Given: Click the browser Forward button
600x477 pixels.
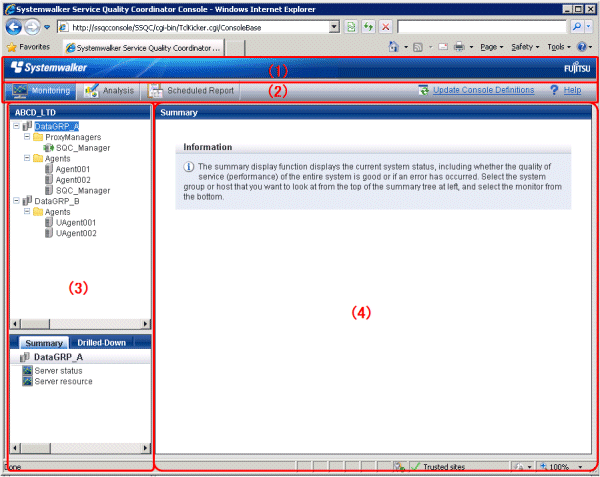Looking at the screenshot, I should click(32, 27).
